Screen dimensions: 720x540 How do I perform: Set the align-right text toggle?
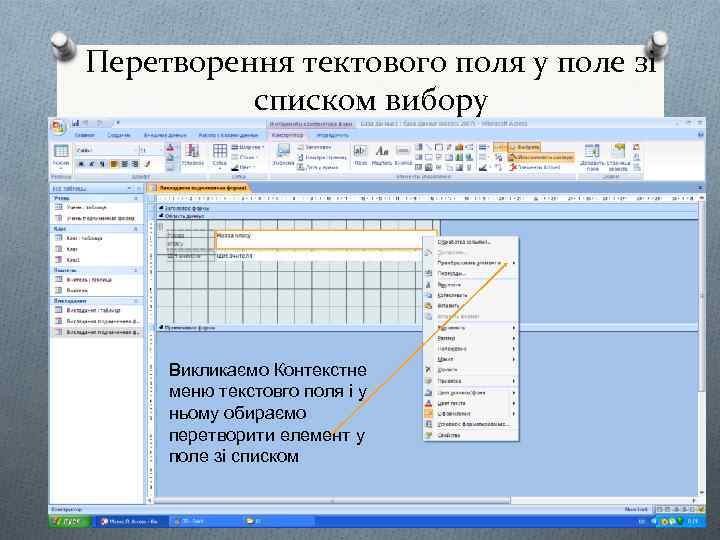pos(135,164)
